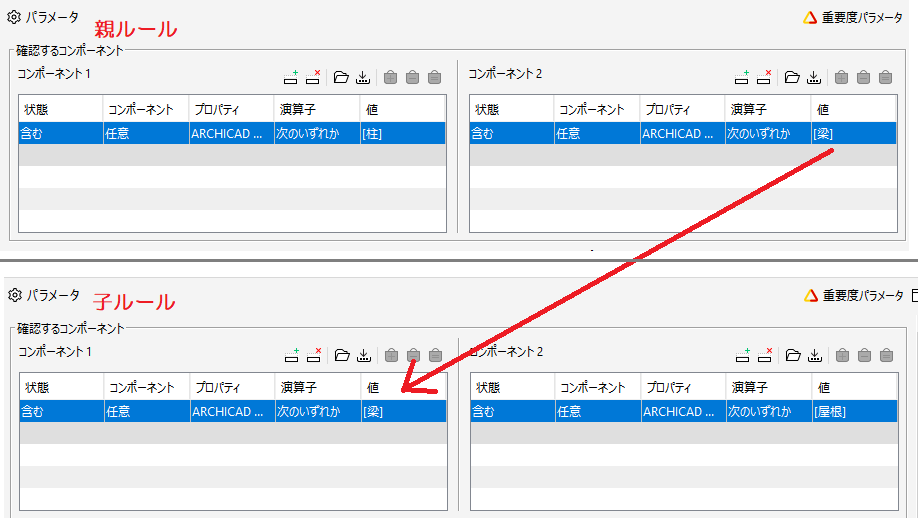Click save/download icon in lower コンポーネント 1 toolbar
This screenshot has width=918, height=525.
click(x=364, y=355)
